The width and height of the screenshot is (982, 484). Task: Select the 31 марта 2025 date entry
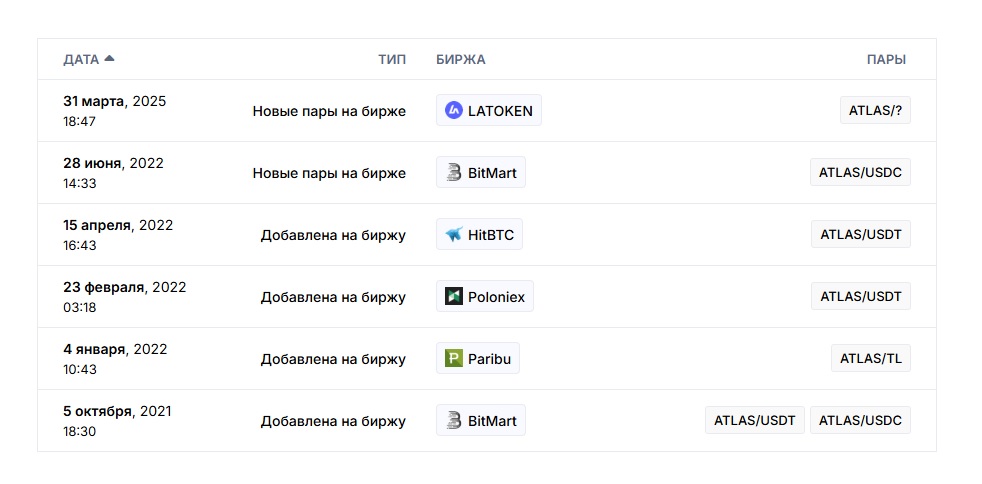115,101
